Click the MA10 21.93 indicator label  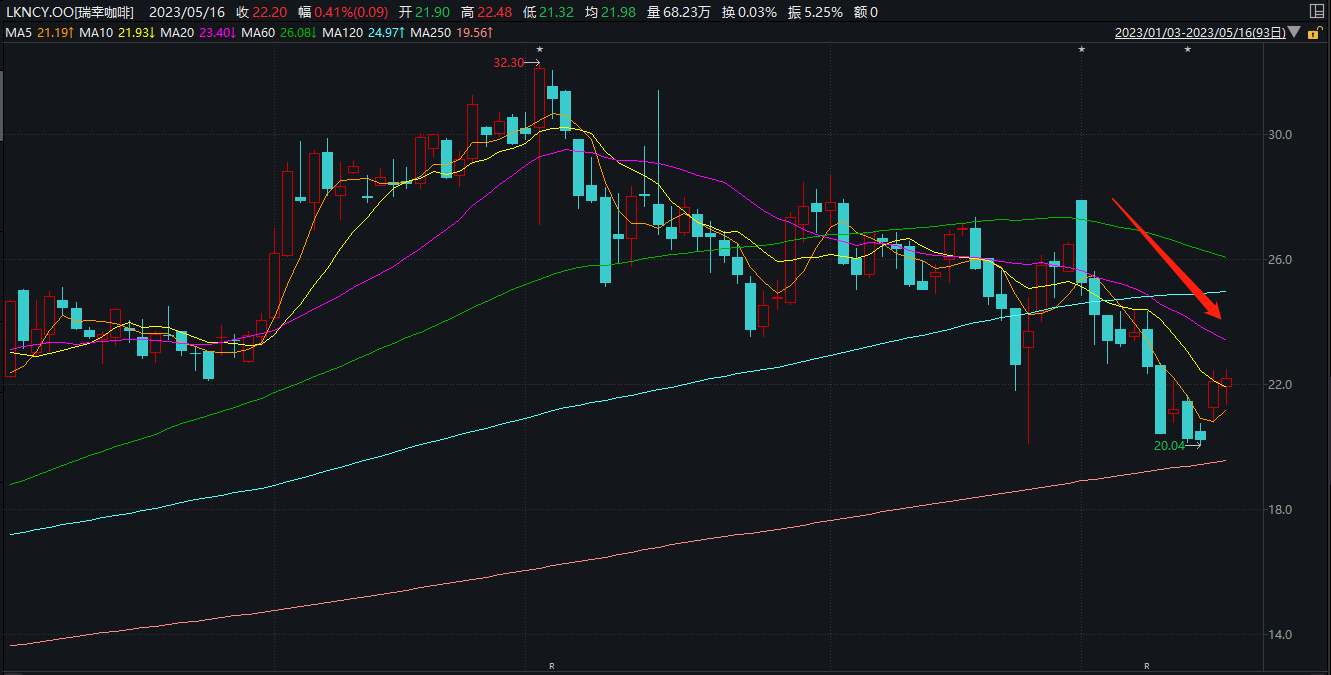coord(118,32)
